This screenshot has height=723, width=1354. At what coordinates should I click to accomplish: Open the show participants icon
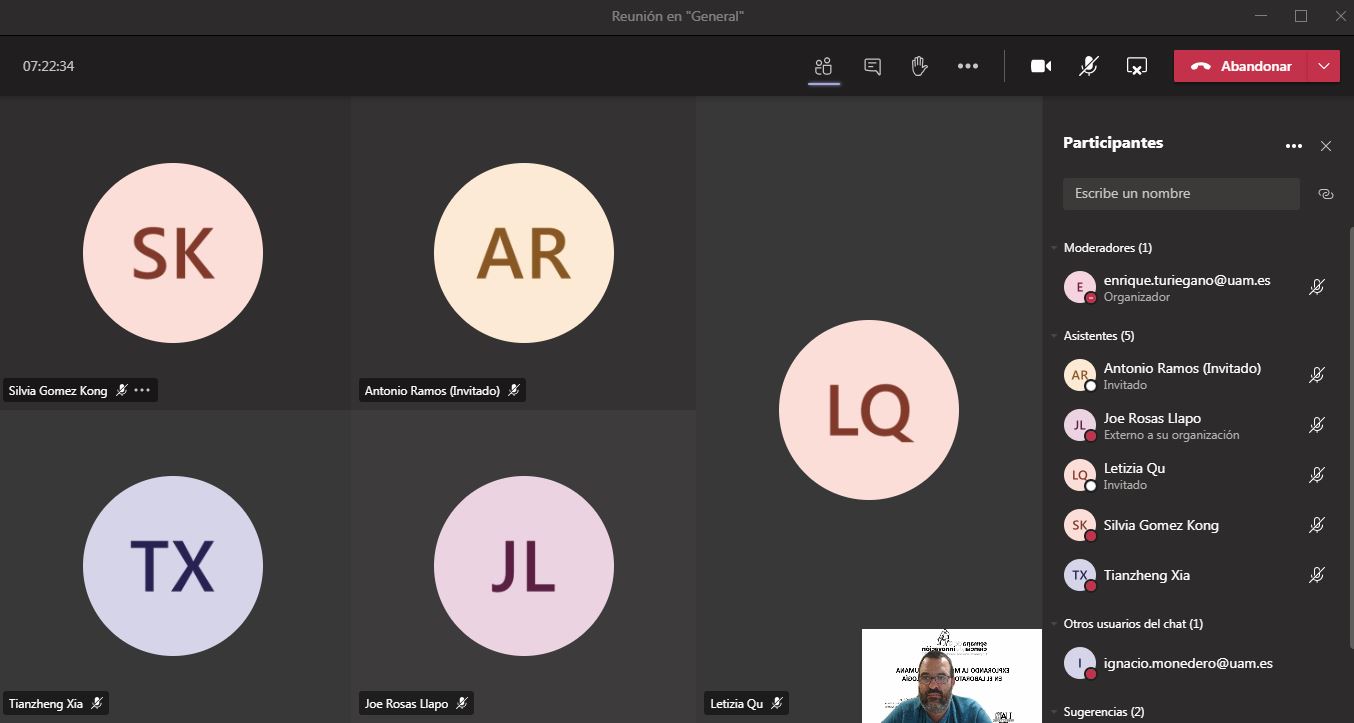(x=823, y=66)
